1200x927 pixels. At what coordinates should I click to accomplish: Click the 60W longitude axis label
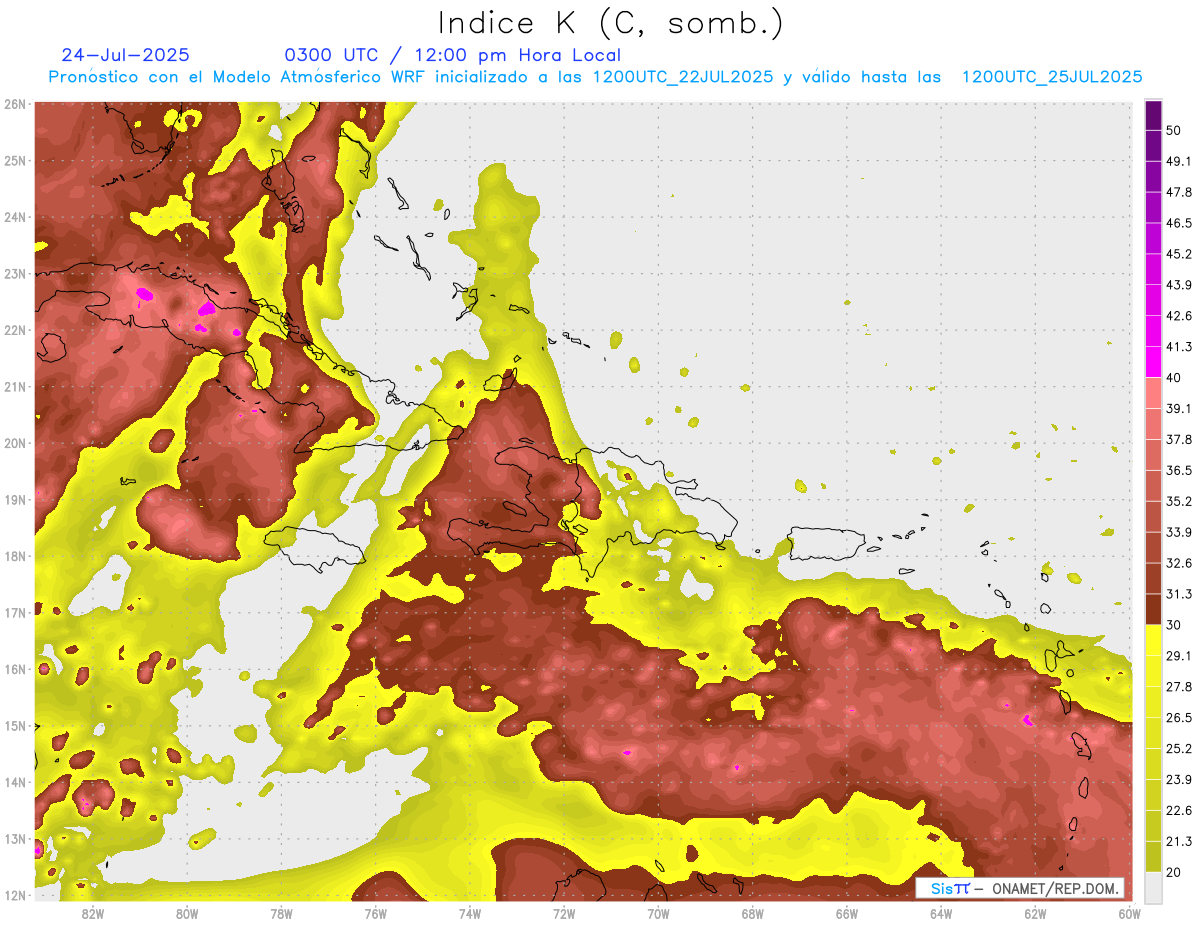1130,913
